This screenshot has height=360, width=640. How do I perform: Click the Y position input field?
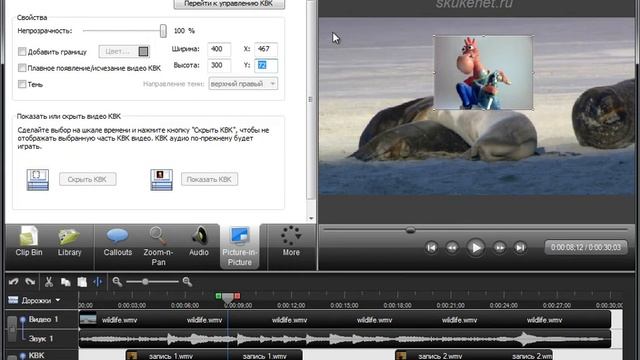(266, 65)
